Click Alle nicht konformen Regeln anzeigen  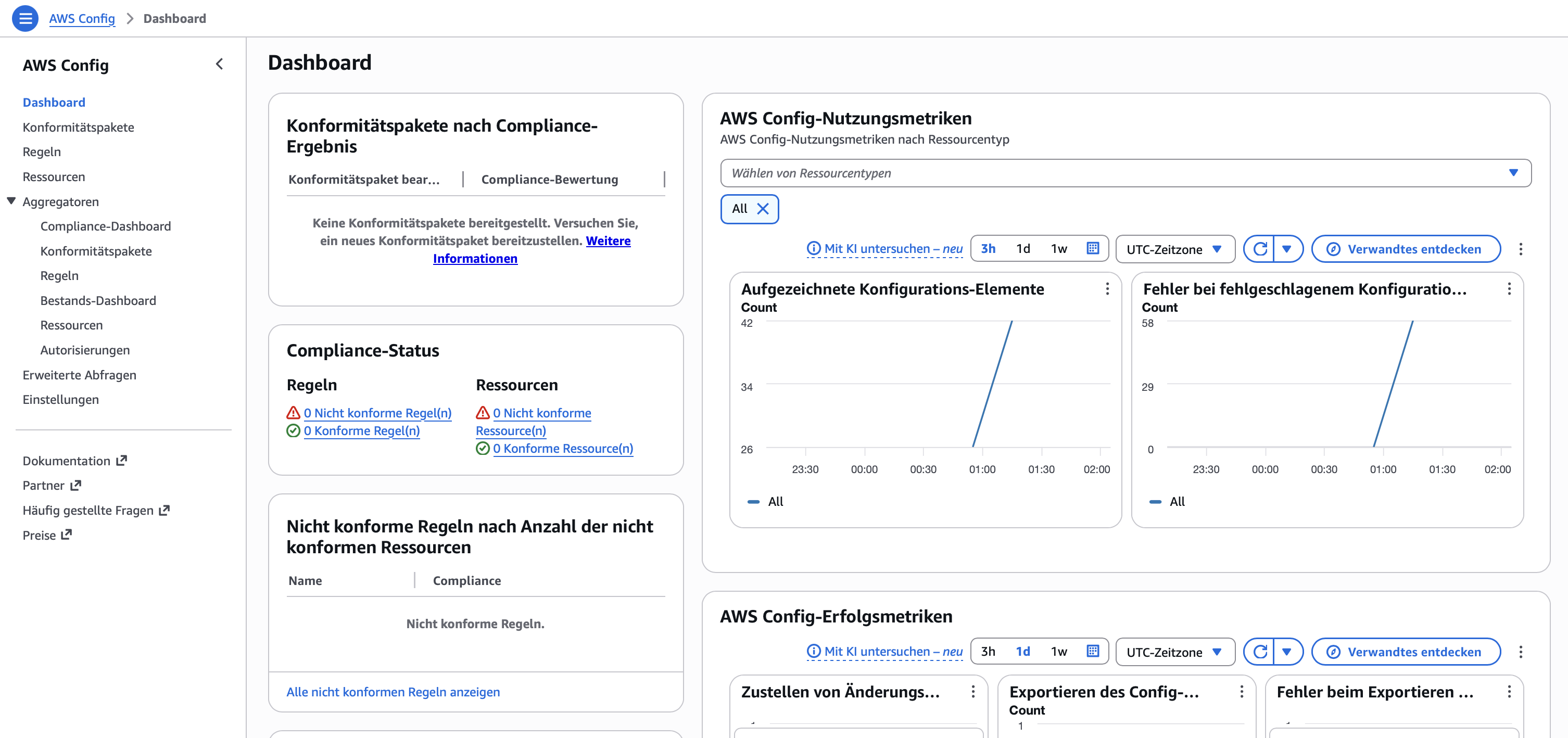pos(393,692)
